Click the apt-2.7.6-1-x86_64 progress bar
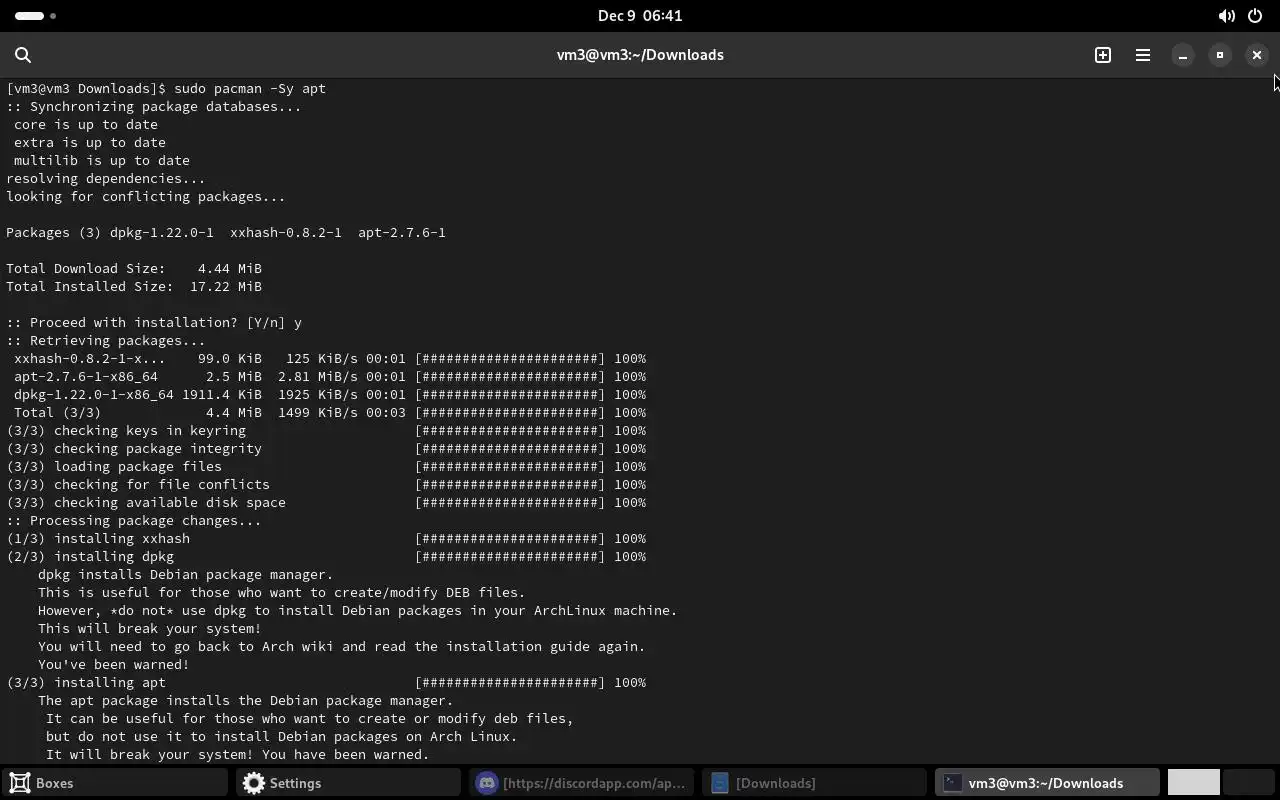Screen dimensions: 1280x800 click(x=510, y=376)
